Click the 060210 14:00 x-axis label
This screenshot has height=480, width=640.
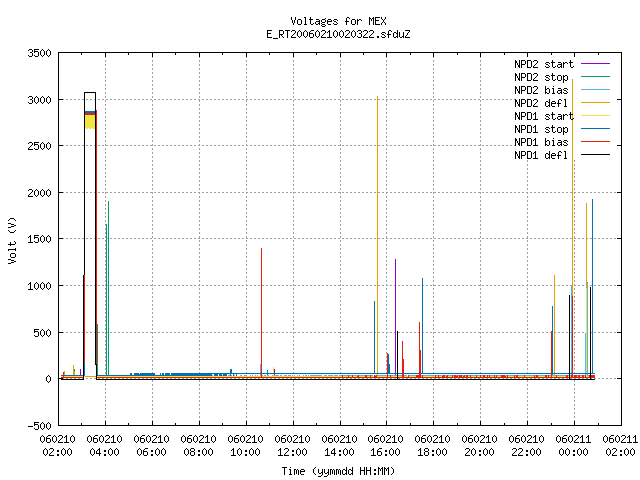[x=339, y=446]
